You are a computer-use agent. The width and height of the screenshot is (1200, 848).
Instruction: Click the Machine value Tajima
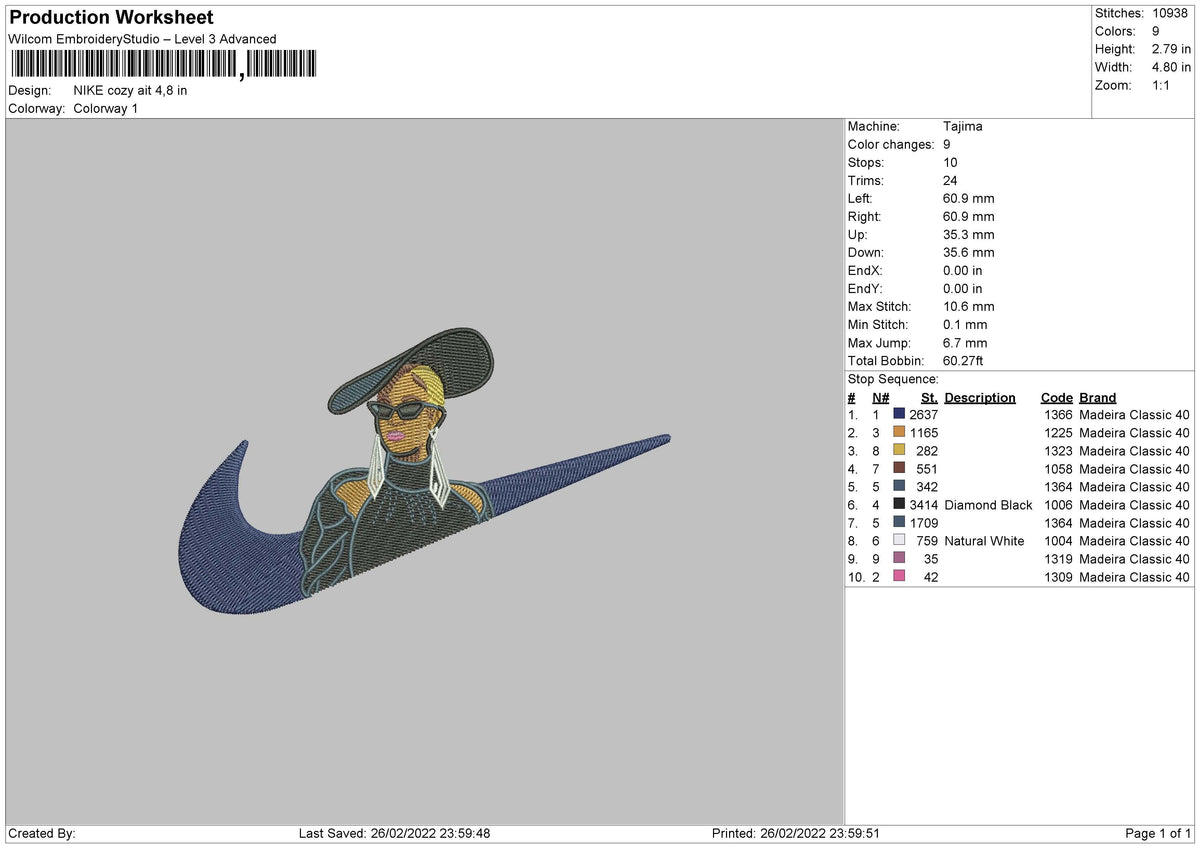[x=962, y=127]
